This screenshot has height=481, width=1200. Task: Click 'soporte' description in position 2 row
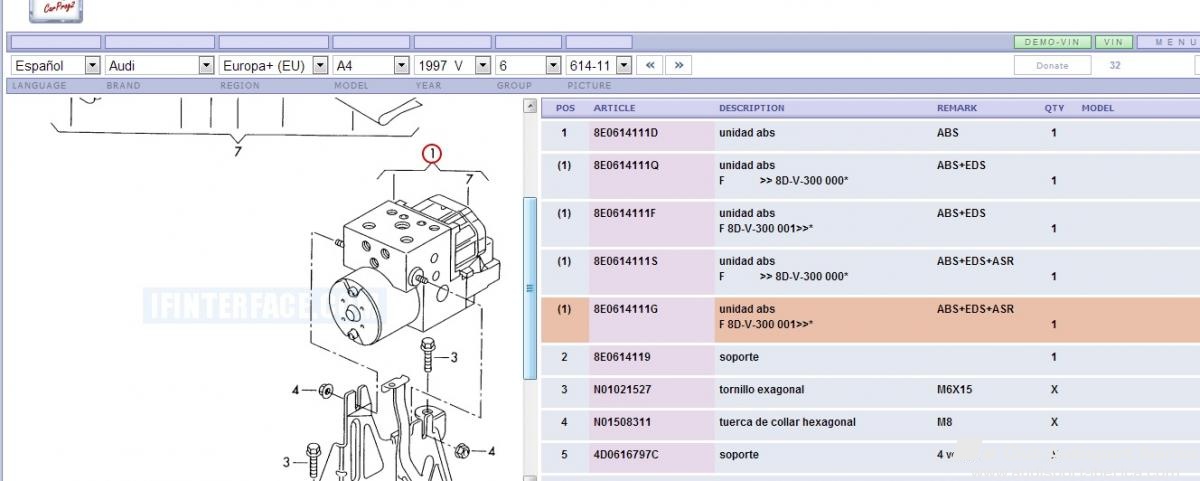pyautogui.click(x=738, y=357)
